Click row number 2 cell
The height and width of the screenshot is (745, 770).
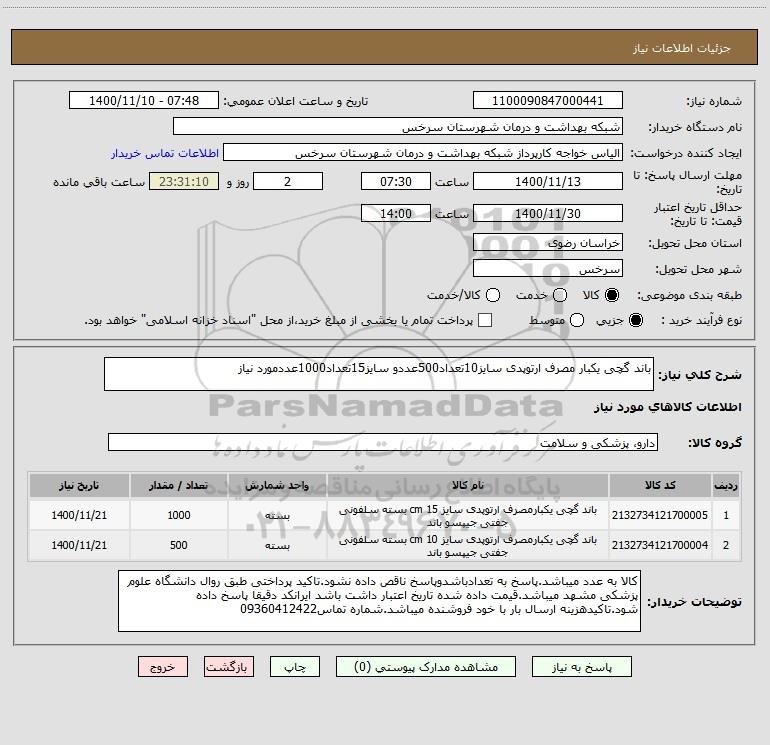pyautogui.click(x=726, y=546)
